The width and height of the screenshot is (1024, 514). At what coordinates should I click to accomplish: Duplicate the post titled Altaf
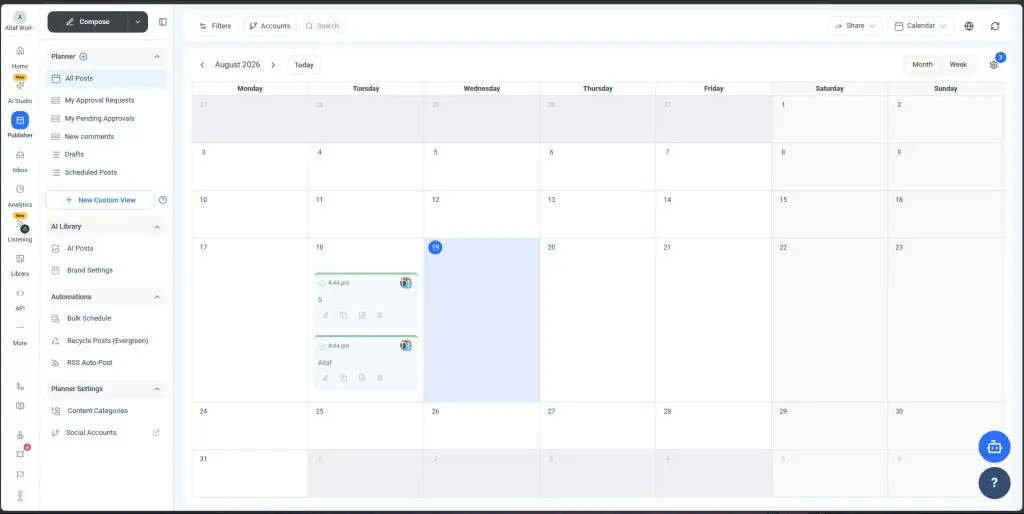pyautogui.click(x=344, y=377)
